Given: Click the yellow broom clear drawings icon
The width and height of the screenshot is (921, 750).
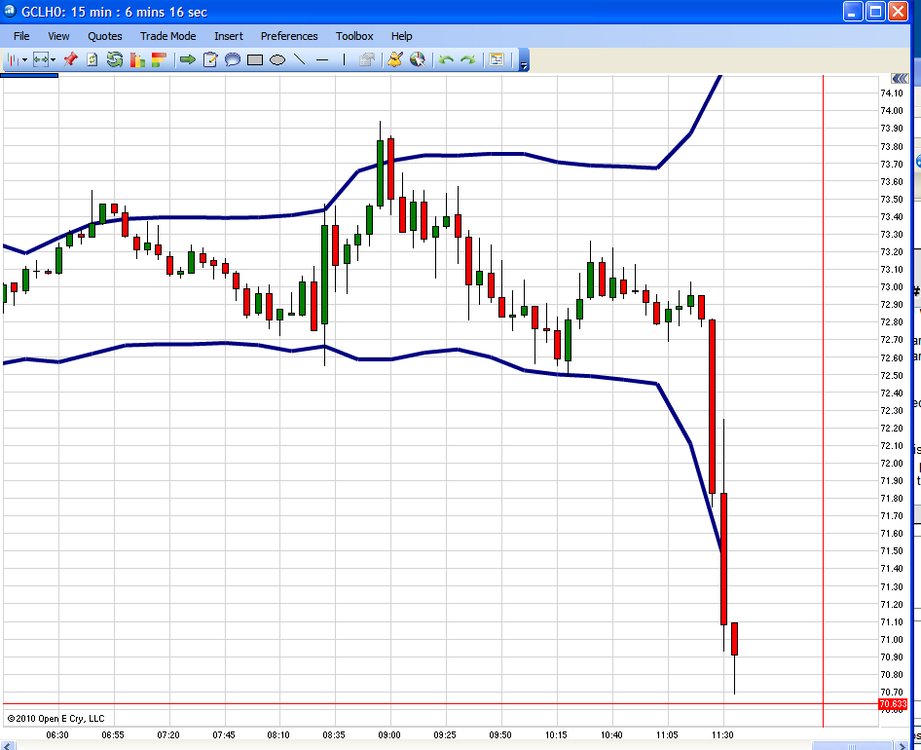Looking at the screenshot, I should pos(395,59).
